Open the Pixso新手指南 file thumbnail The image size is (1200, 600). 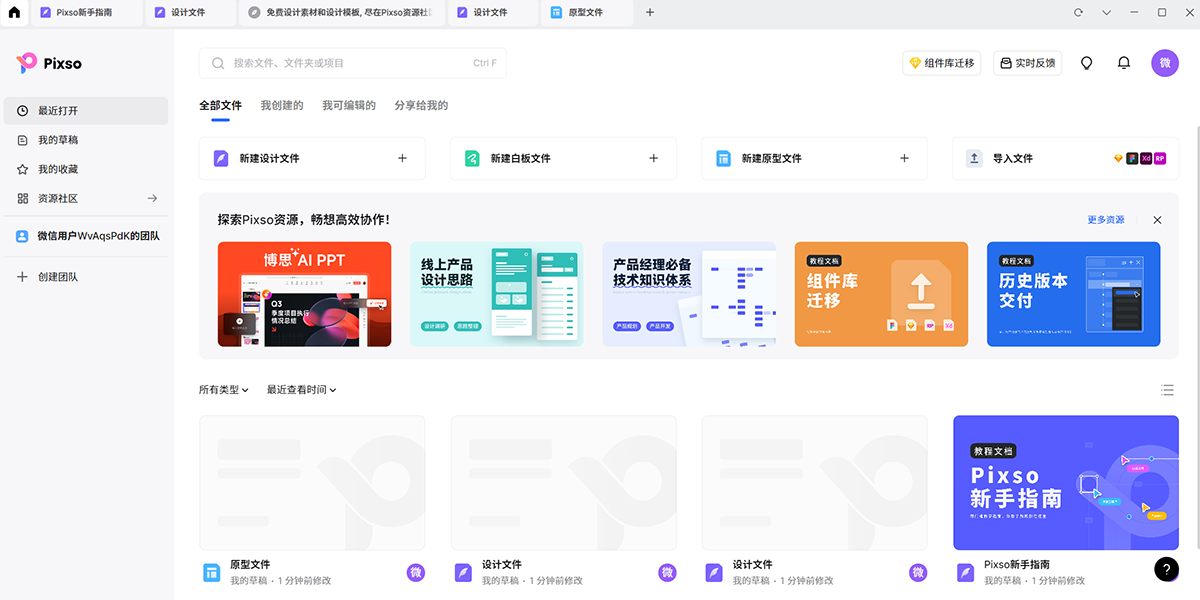point(1066,483)
